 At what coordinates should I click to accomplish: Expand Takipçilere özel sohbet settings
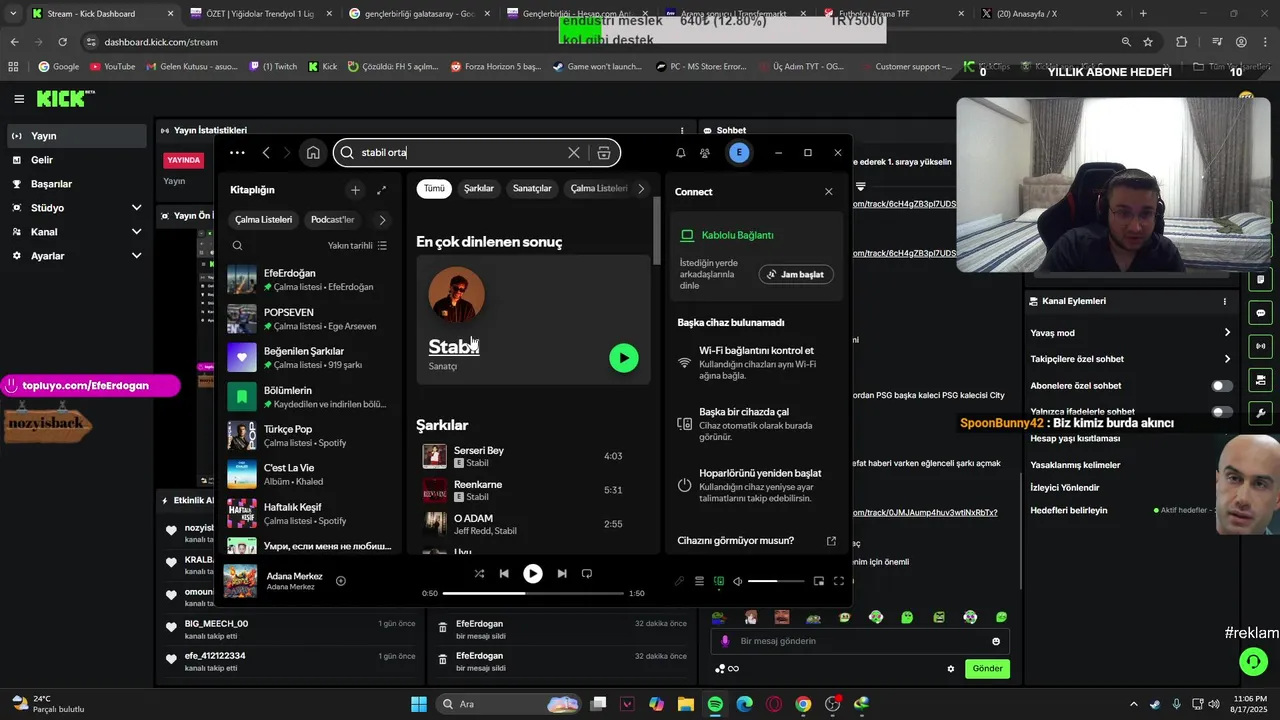click(1131, 359)
